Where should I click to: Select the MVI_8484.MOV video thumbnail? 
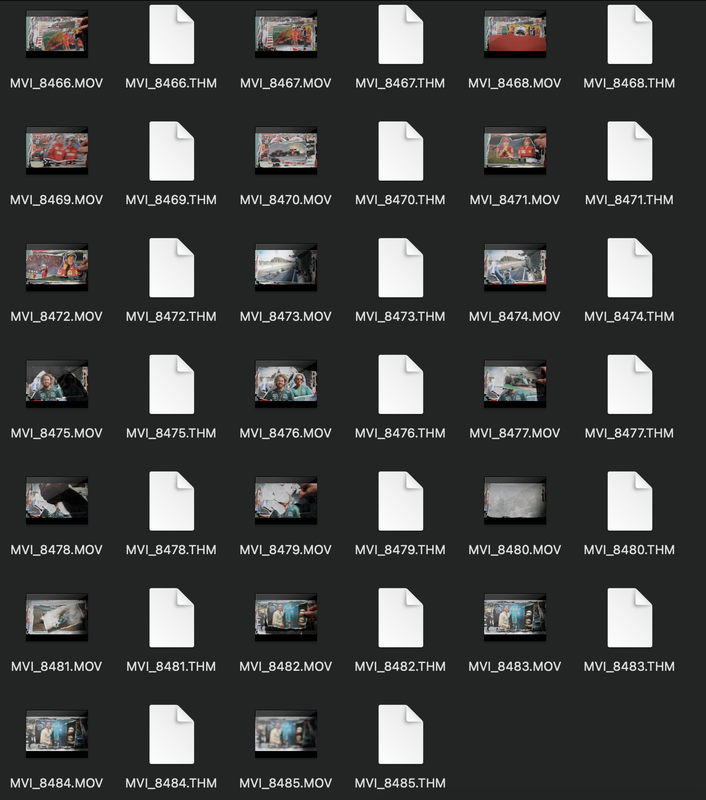(57, 734)
